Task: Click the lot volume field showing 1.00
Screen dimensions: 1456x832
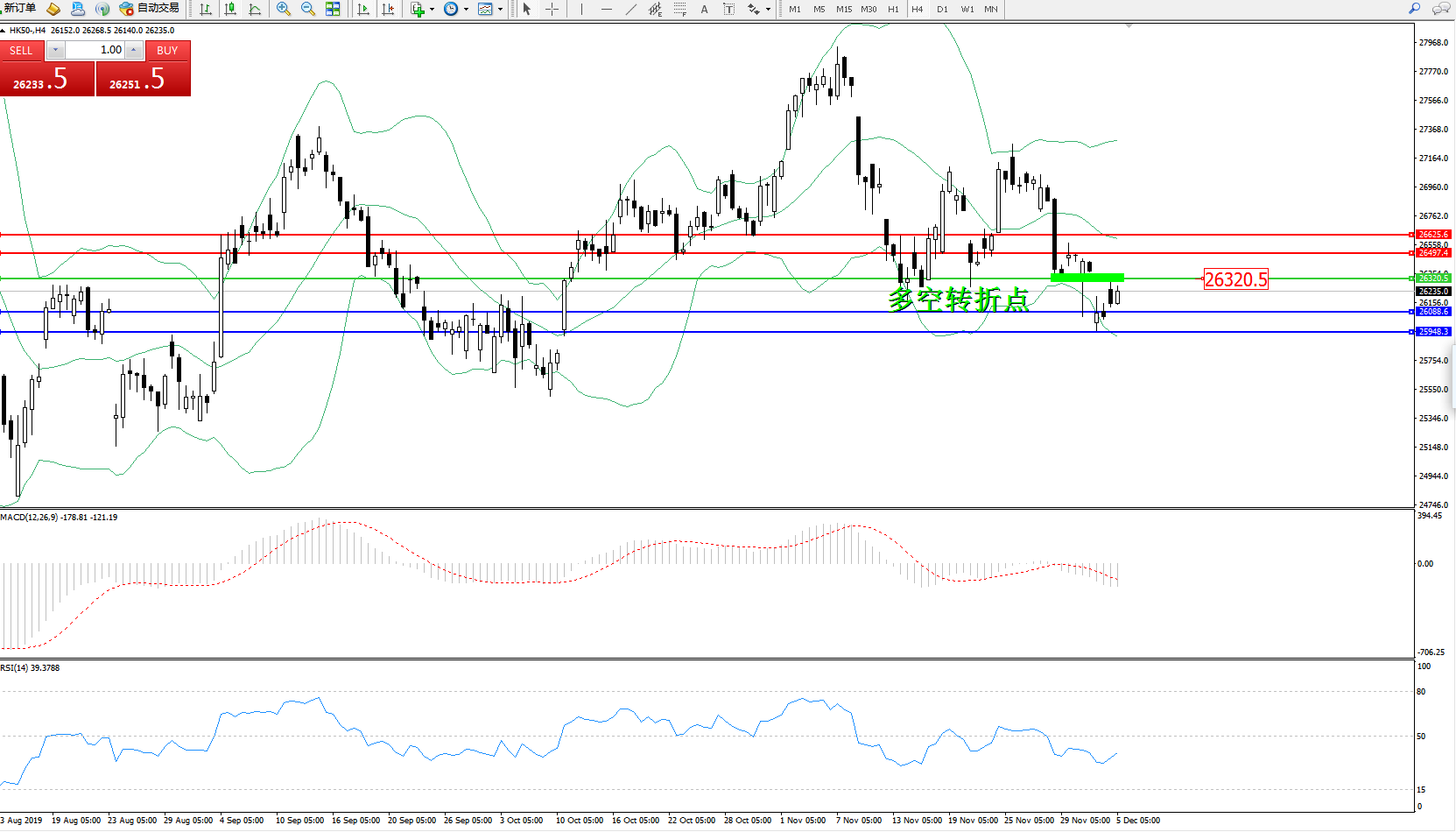Action: coord(95,50)
